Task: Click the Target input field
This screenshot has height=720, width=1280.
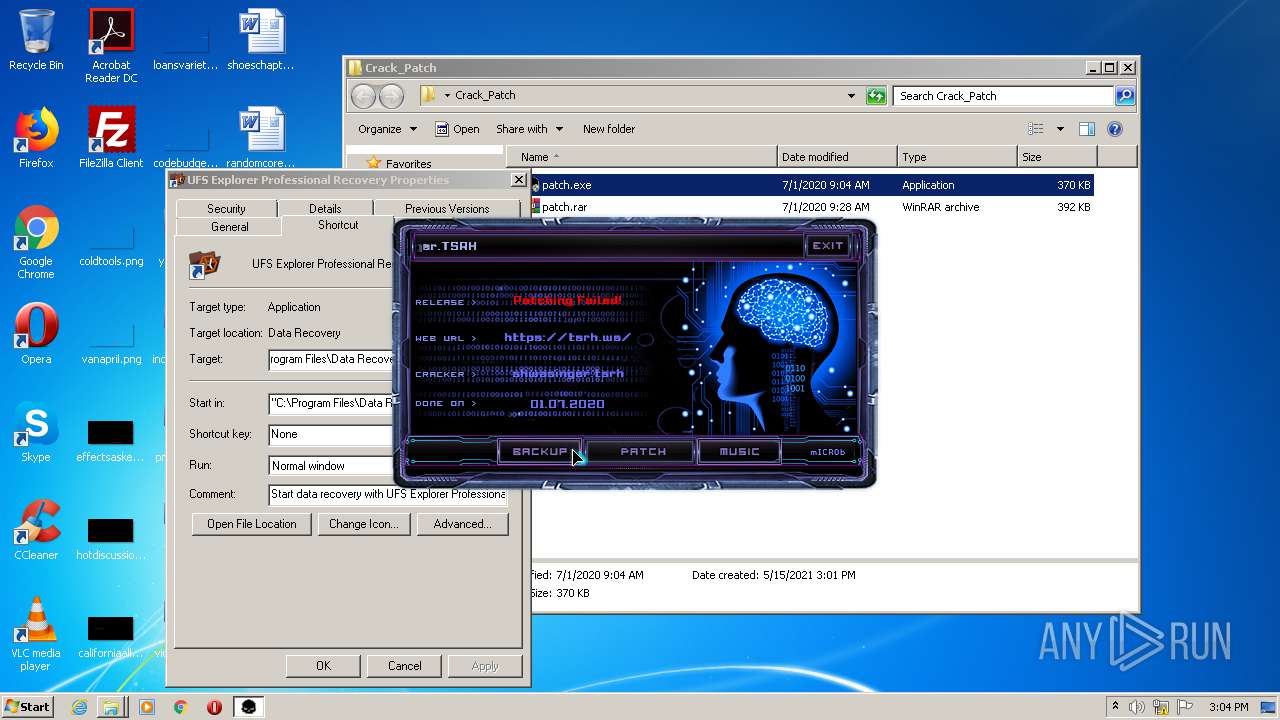Action: pyautogui.click(x=333, y=359)
